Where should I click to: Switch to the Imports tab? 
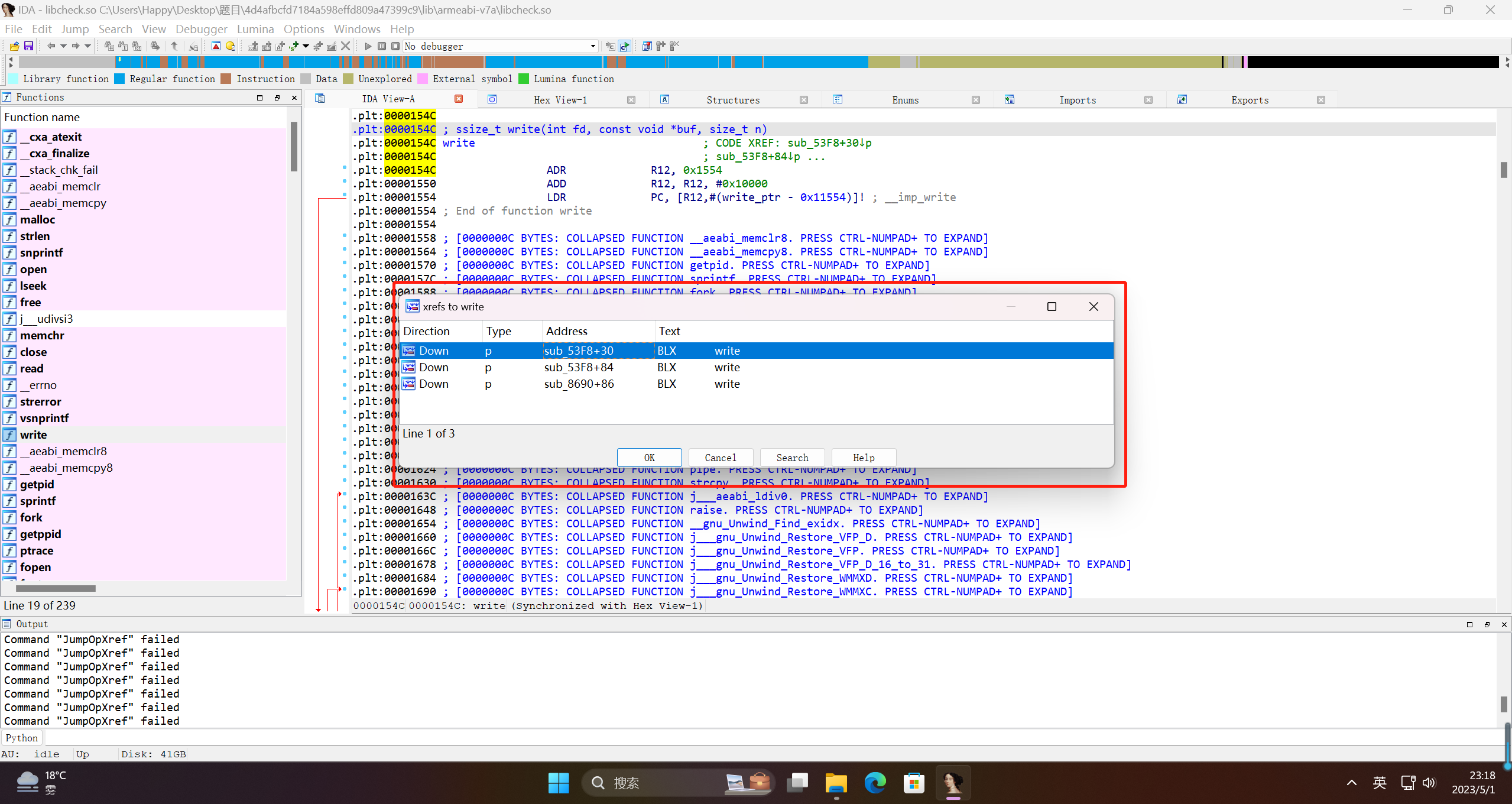pos(1077,100)
